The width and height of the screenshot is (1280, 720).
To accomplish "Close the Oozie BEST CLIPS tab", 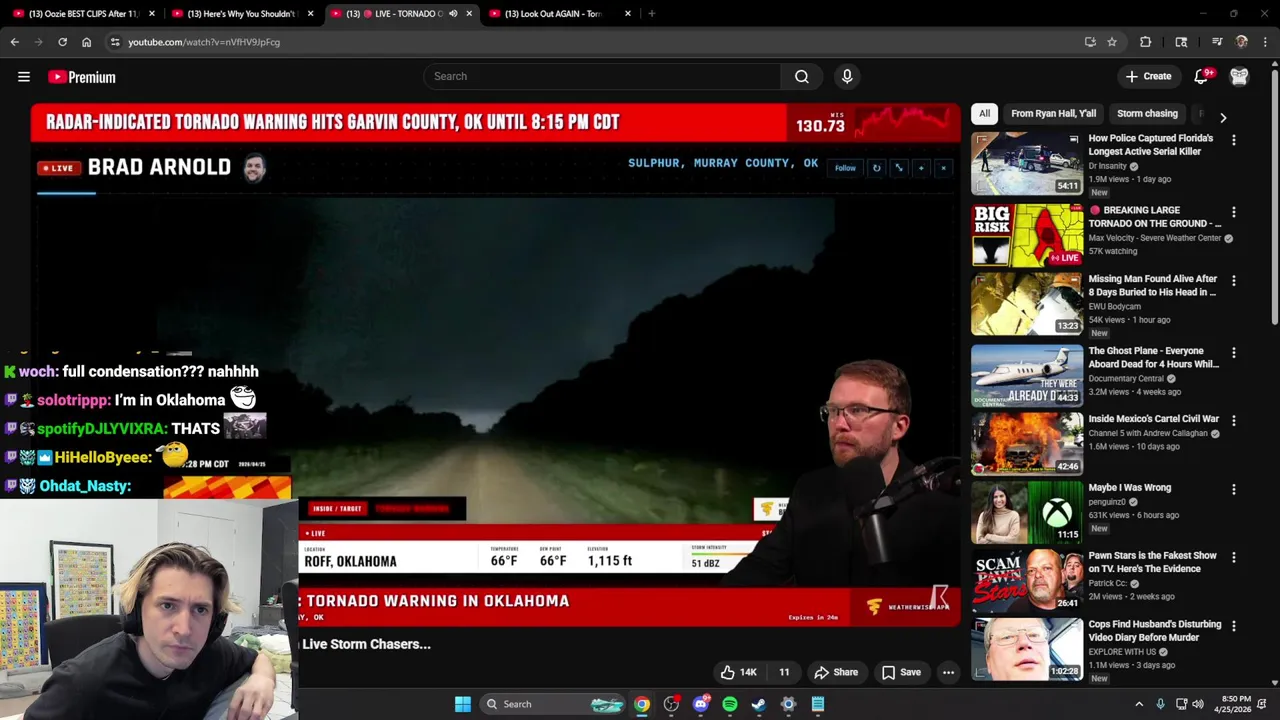I will 152,14.
